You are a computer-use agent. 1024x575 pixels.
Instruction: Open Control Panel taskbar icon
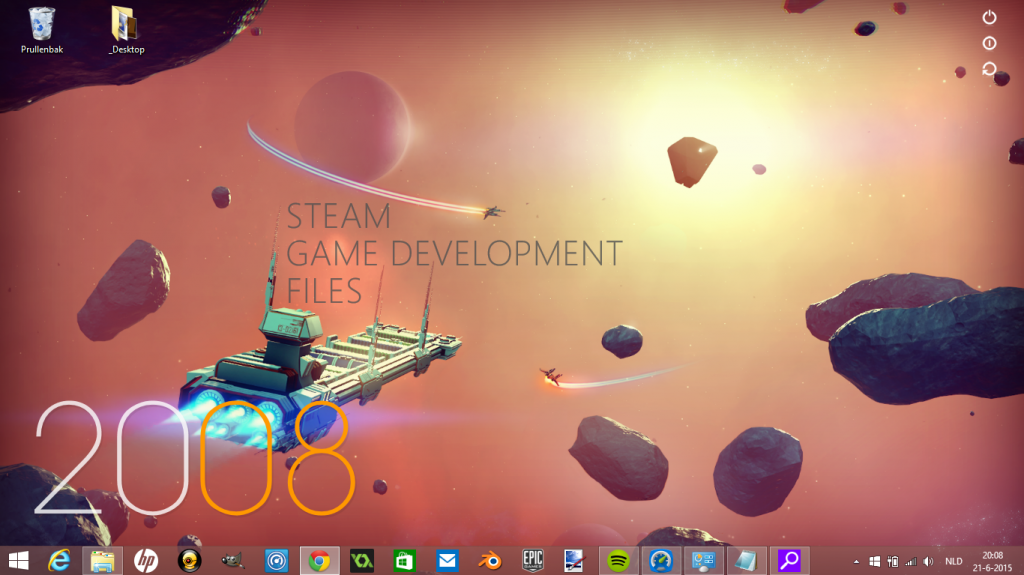(703, 561)
